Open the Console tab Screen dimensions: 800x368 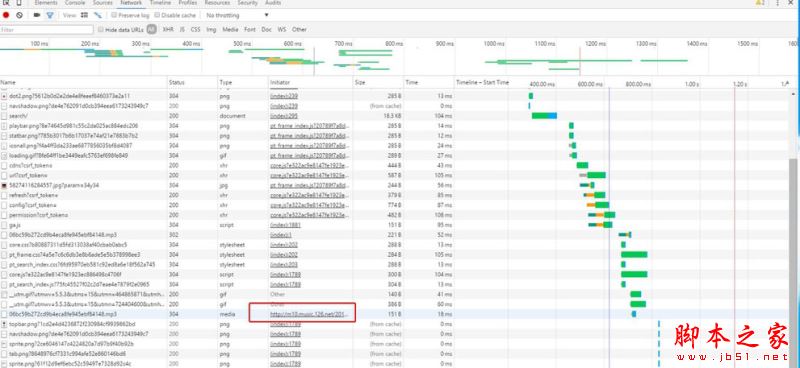[x=75, y=3]
